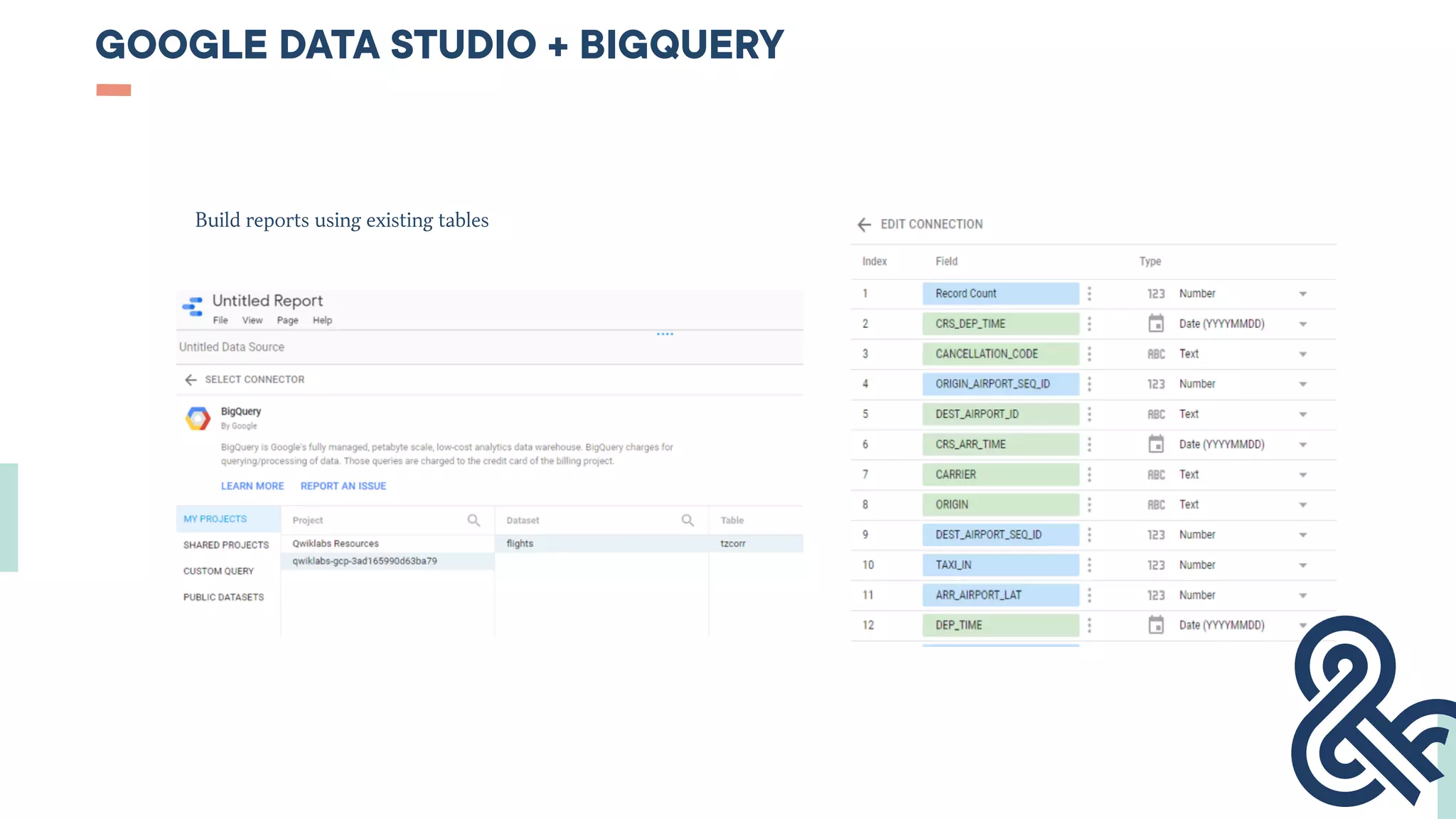Click the Field column header
Image resolution: width=1456 pixels, height=819 pixels.
click(x=946, y=262)
